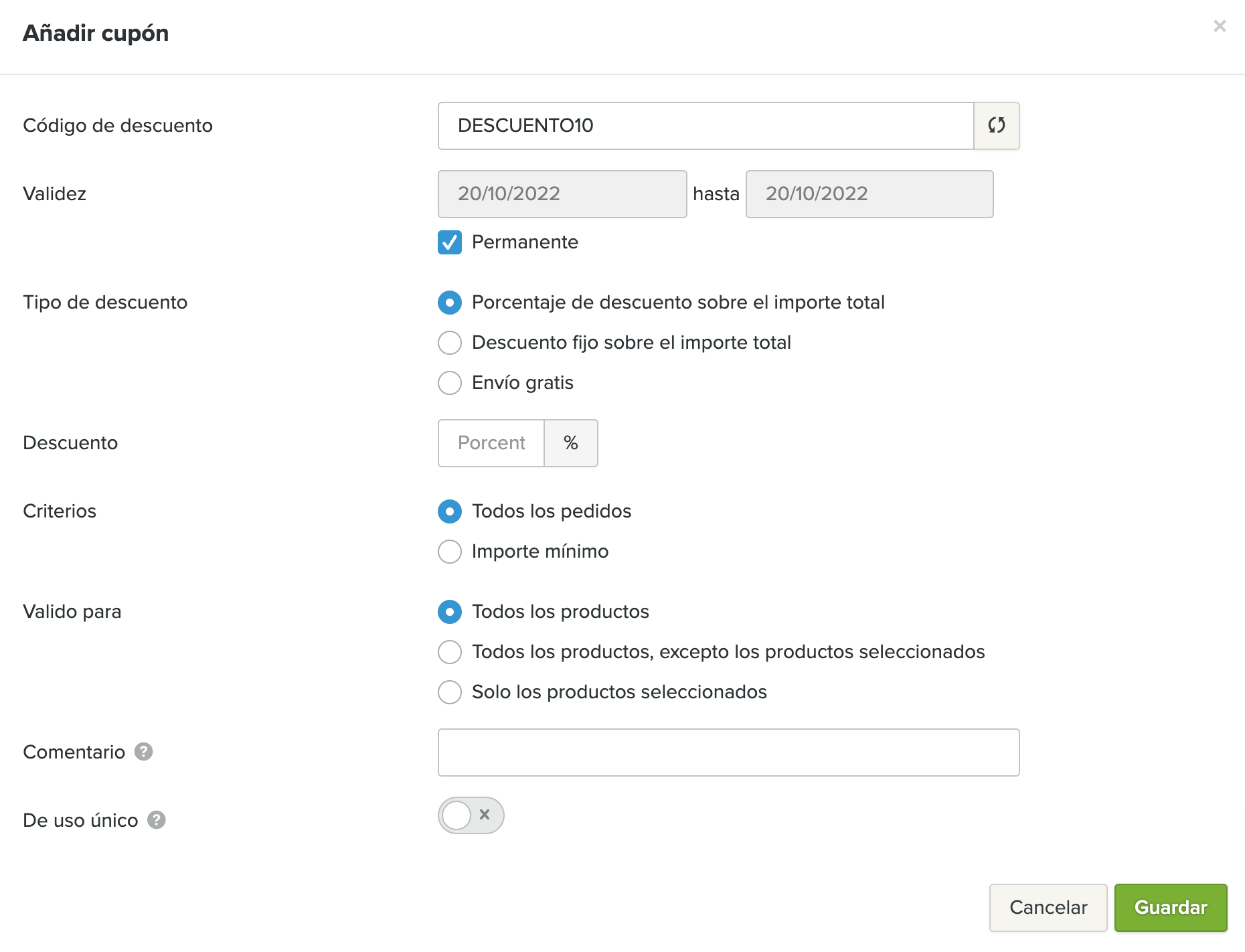Screen dimensions: 1245x952
Task: Open help icon next to De uso único
Action: click(x=157, y=820)
